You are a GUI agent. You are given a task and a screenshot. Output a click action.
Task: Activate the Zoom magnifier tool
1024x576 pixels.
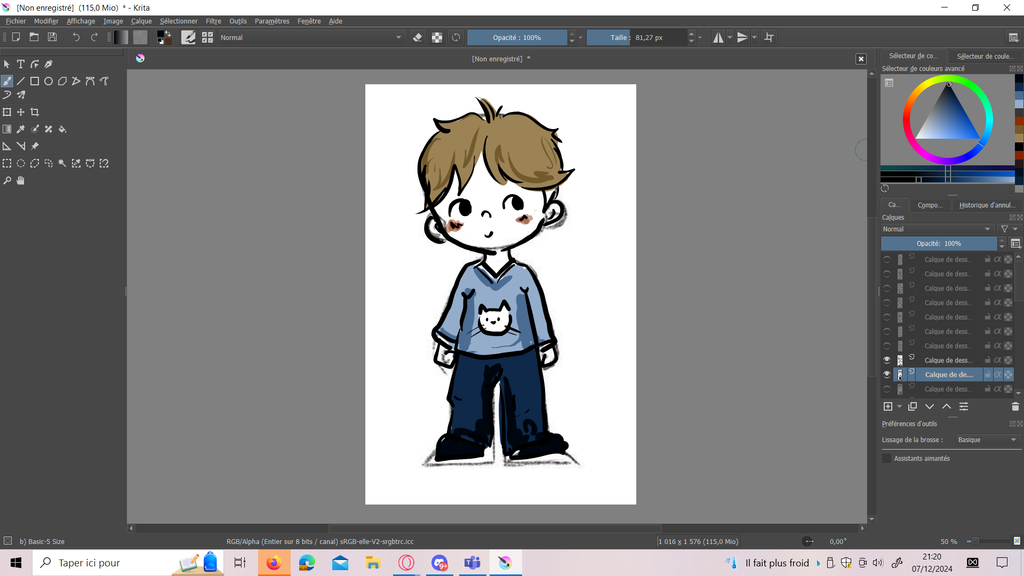pos(7,181)
